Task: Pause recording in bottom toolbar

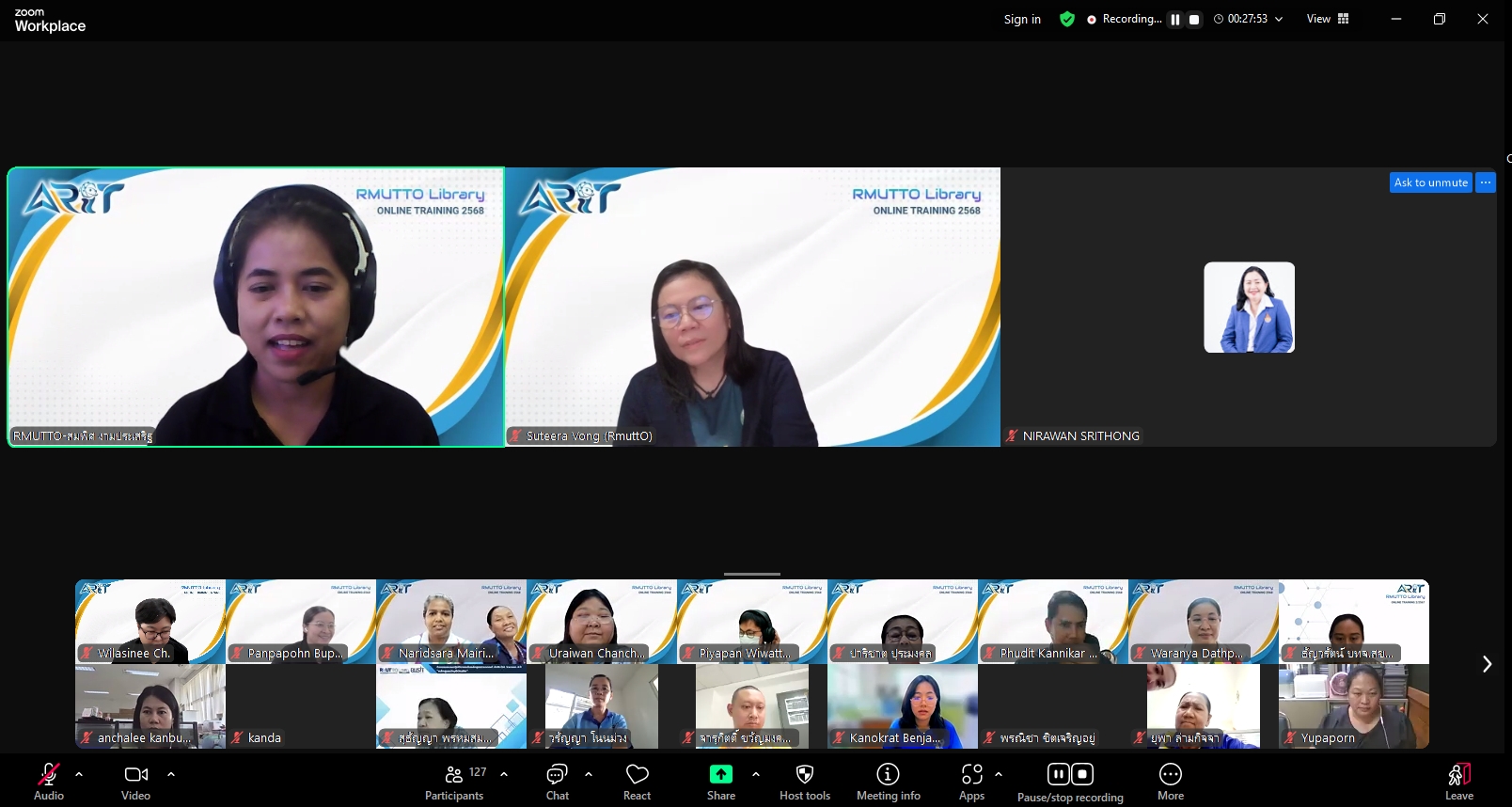Action: 1059,774
